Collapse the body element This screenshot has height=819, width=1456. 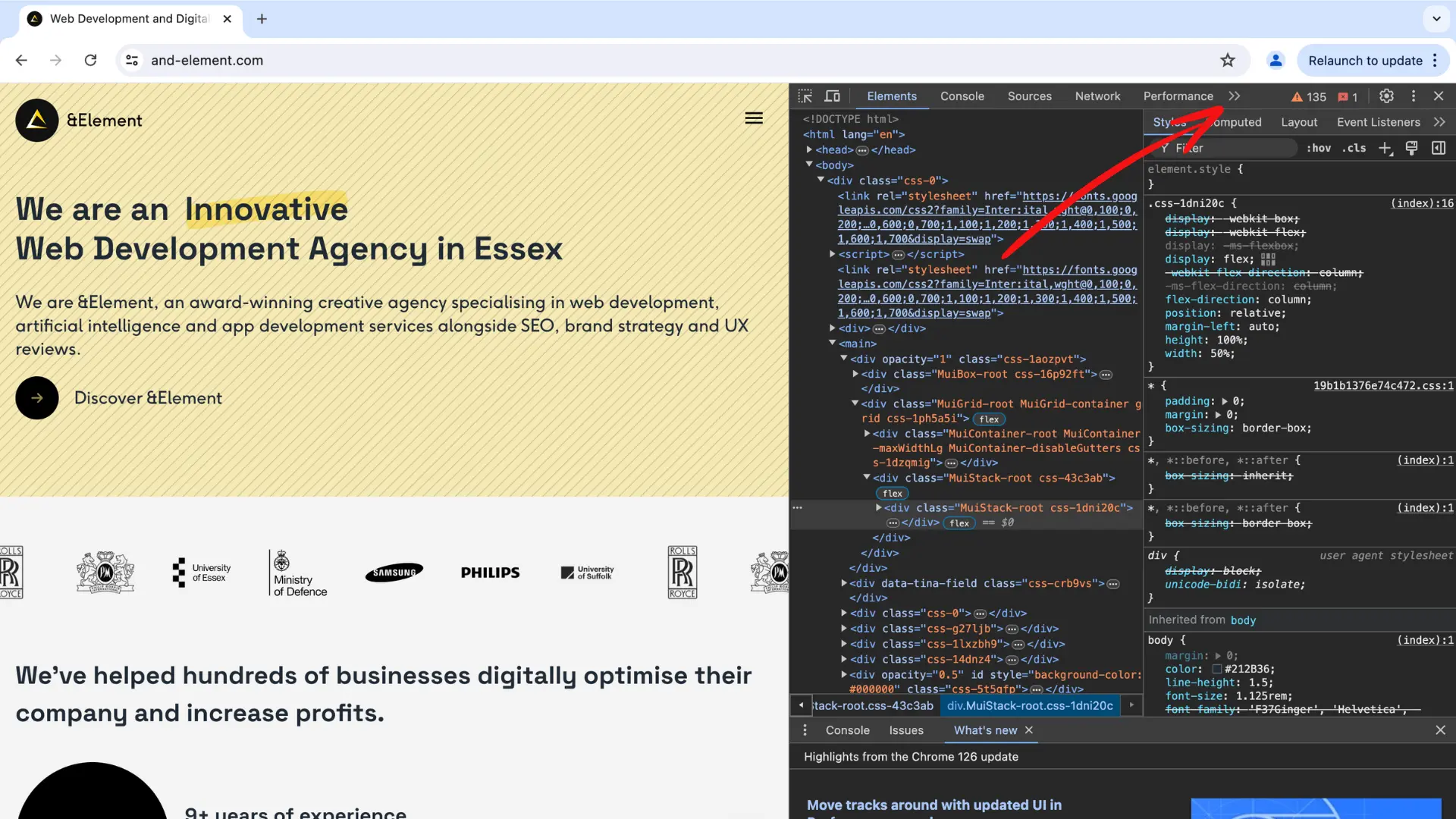coord(809,165)
